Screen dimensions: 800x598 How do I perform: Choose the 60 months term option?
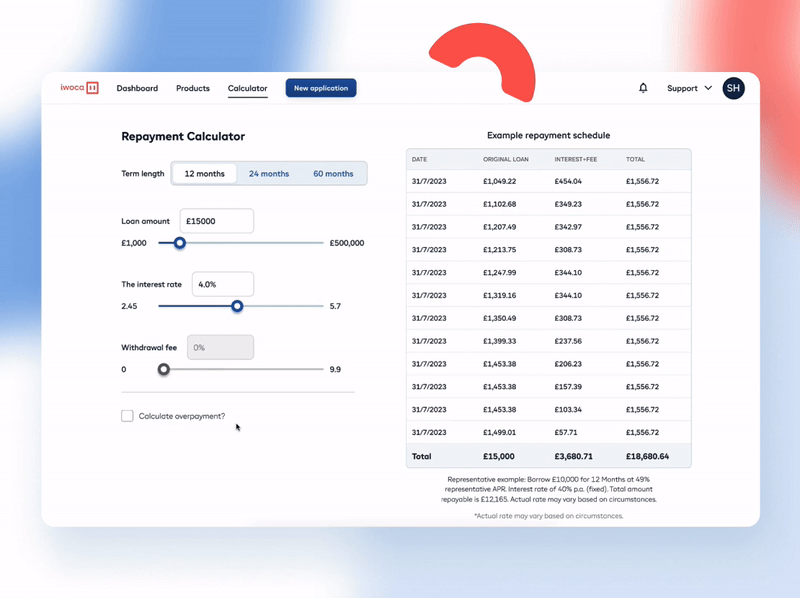[x=333, y=173]
